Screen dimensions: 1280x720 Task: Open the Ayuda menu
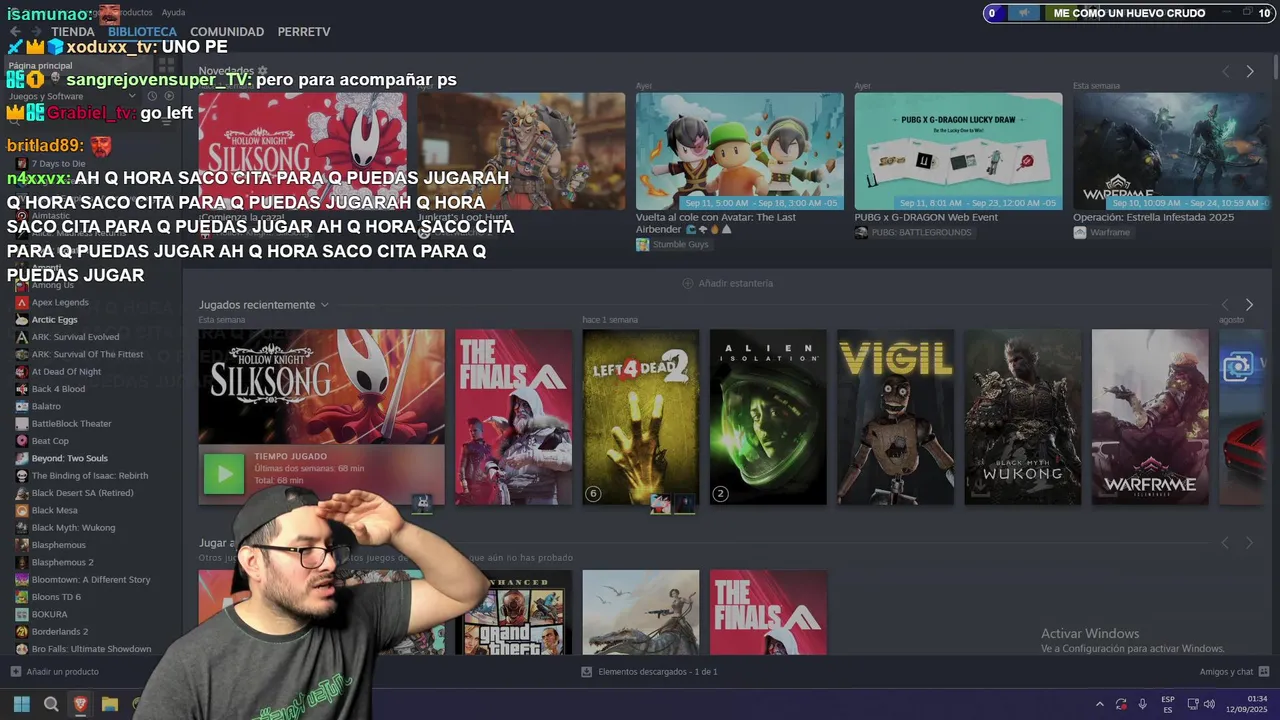(173, 12)
